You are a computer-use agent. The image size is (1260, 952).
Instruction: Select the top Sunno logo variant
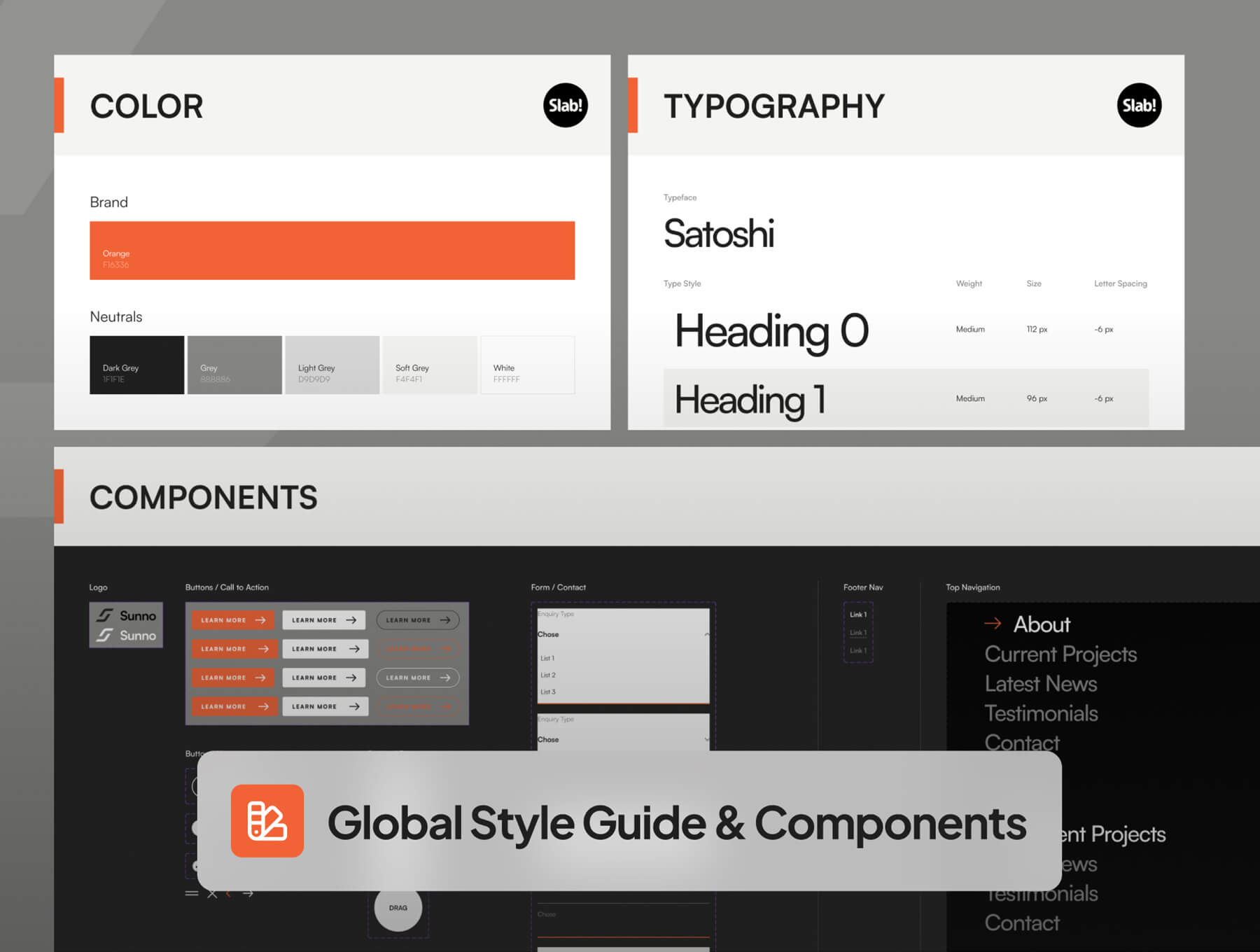127,615
